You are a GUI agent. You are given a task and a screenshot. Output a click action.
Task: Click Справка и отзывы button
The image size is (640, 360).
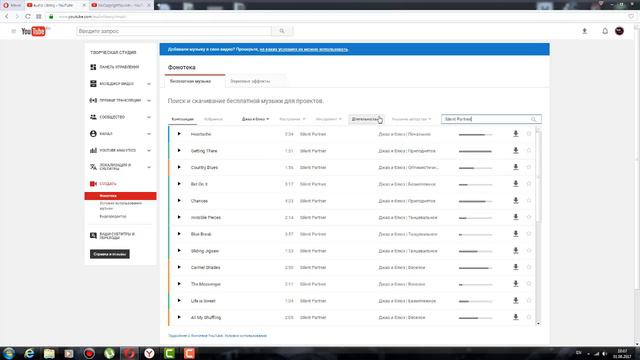[x=110, y=254]
